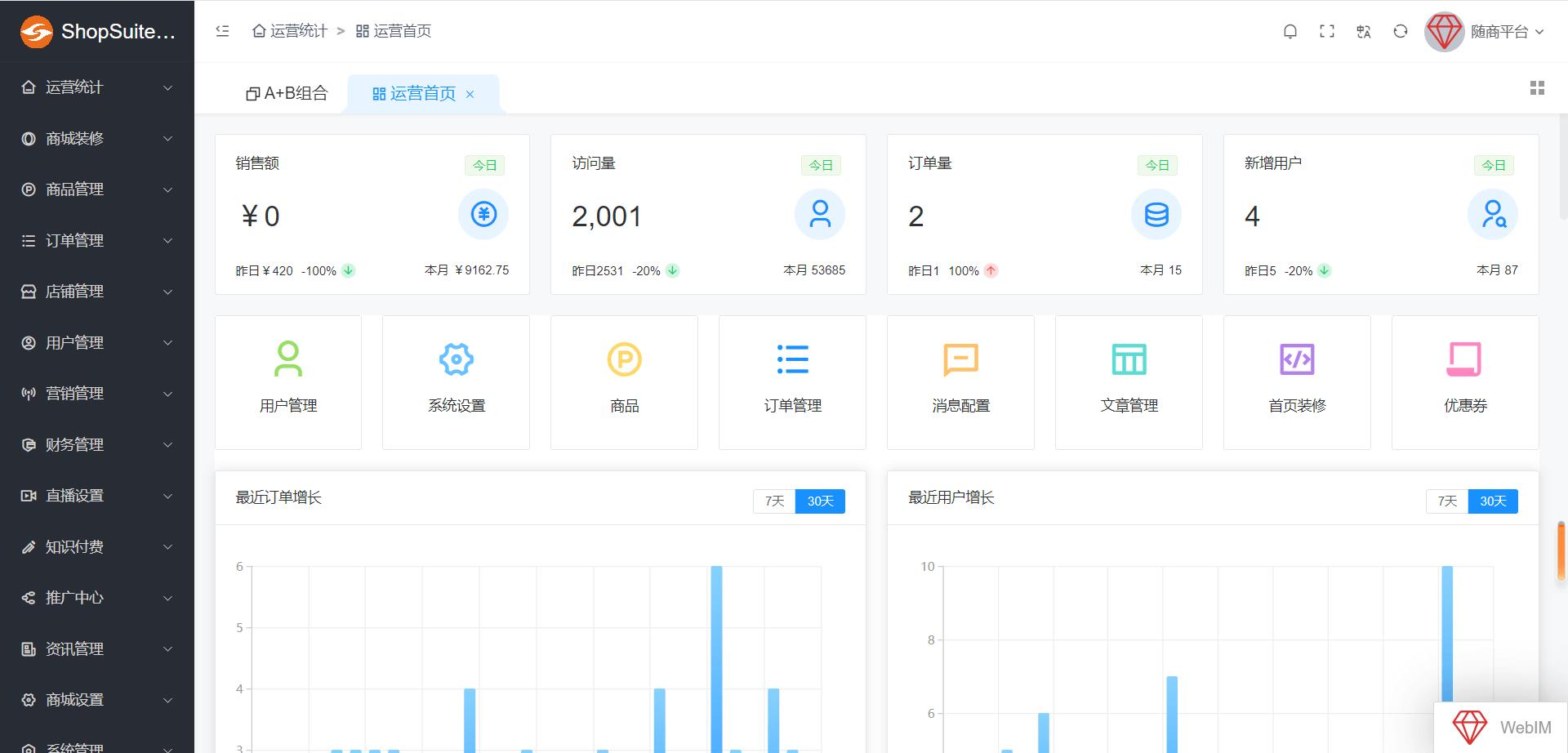Click the tallest bar in 最近订单增长 chart

tap(716, 658)
